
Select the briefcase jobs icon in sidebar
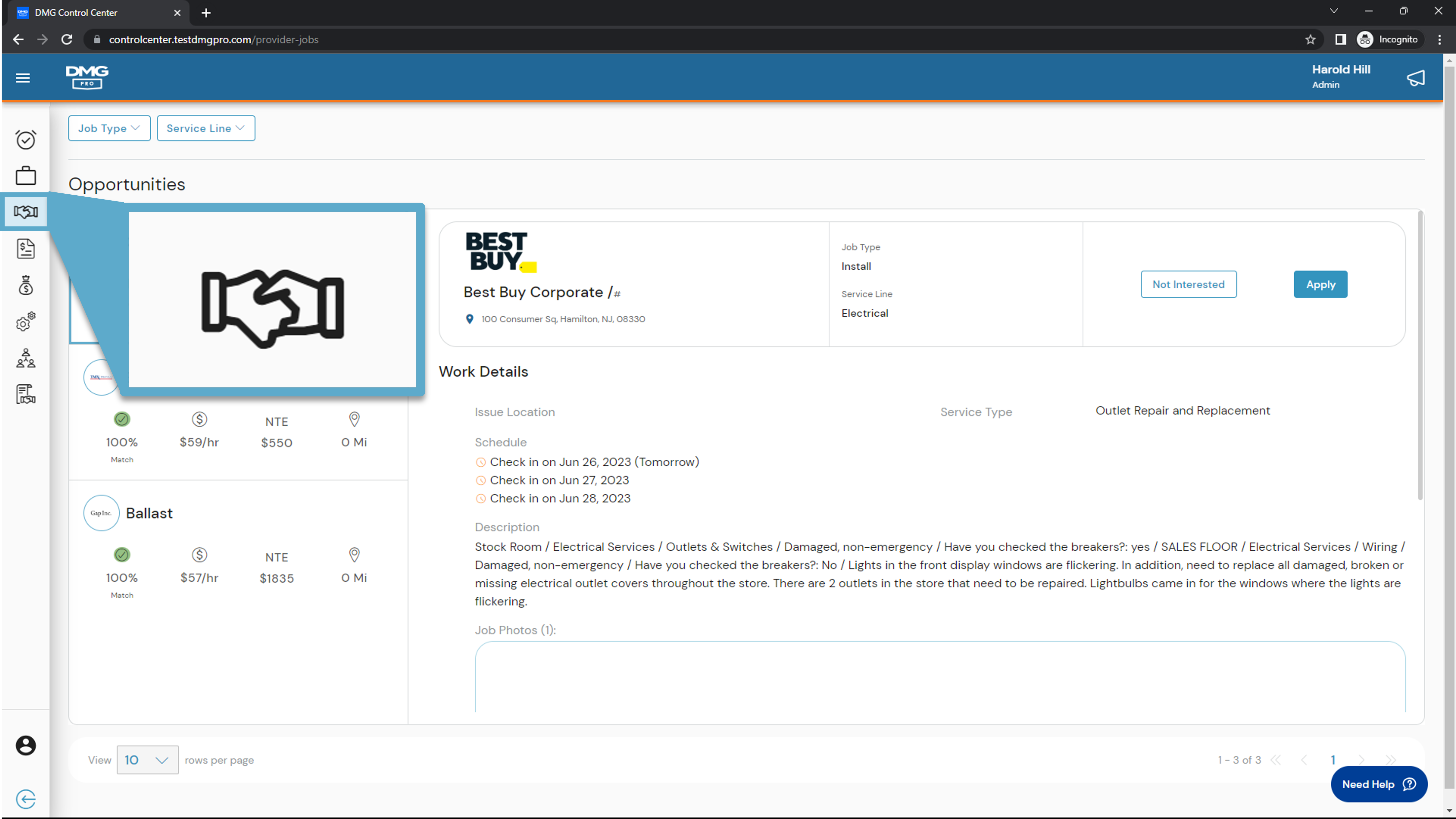(25, 175)
